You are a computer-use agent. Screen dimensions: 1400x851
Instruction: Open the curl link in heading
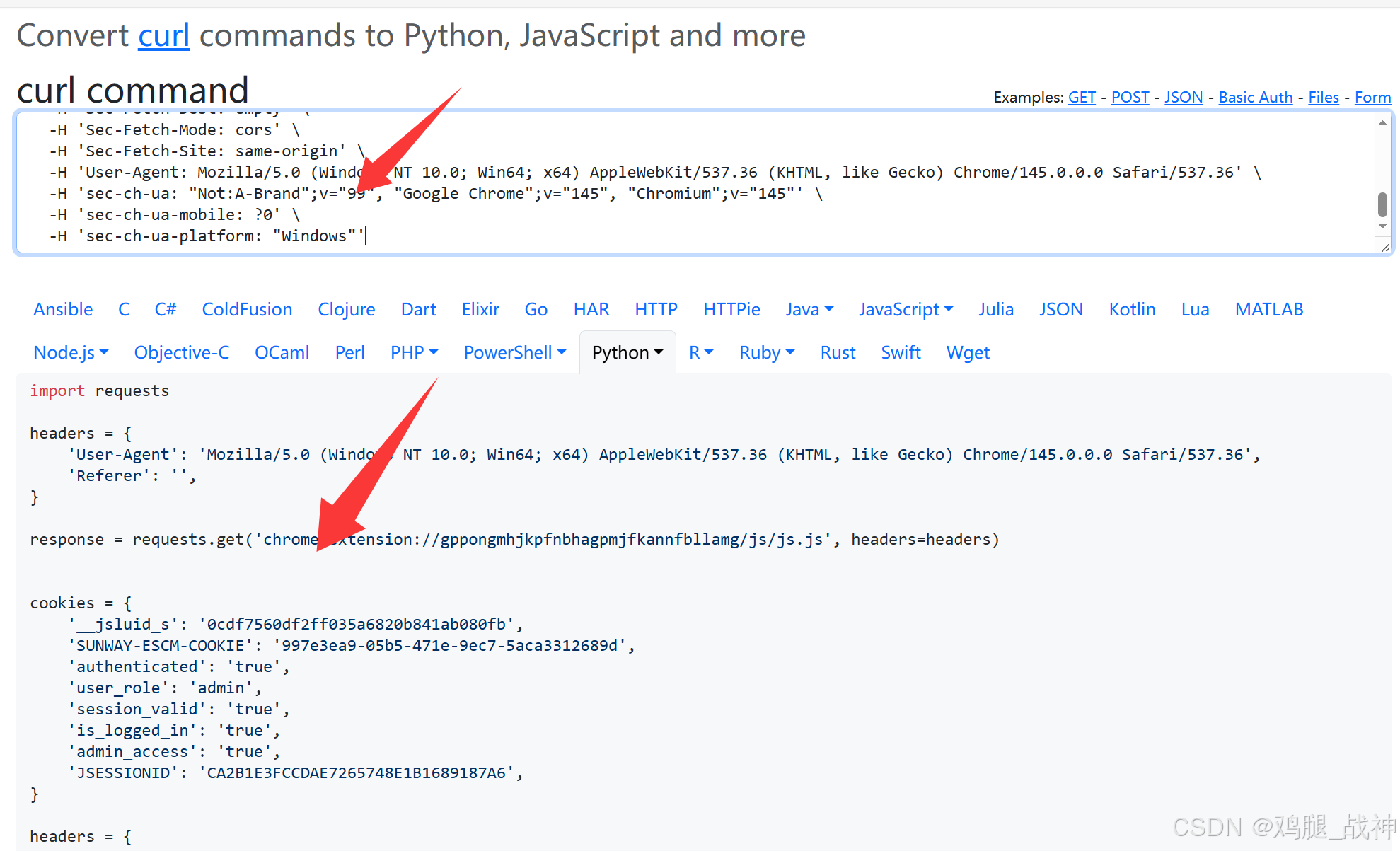pos(163,35)
